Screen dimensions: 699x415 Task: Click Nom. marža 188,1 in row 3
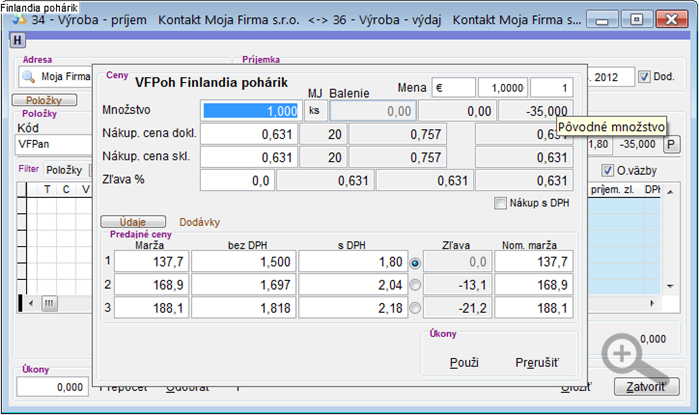[534, 308]
